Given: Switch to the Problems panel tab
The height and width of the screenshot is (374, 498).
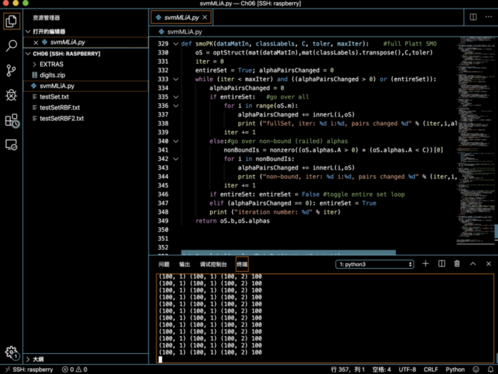Looking at the screenshot, I should 164,264.
